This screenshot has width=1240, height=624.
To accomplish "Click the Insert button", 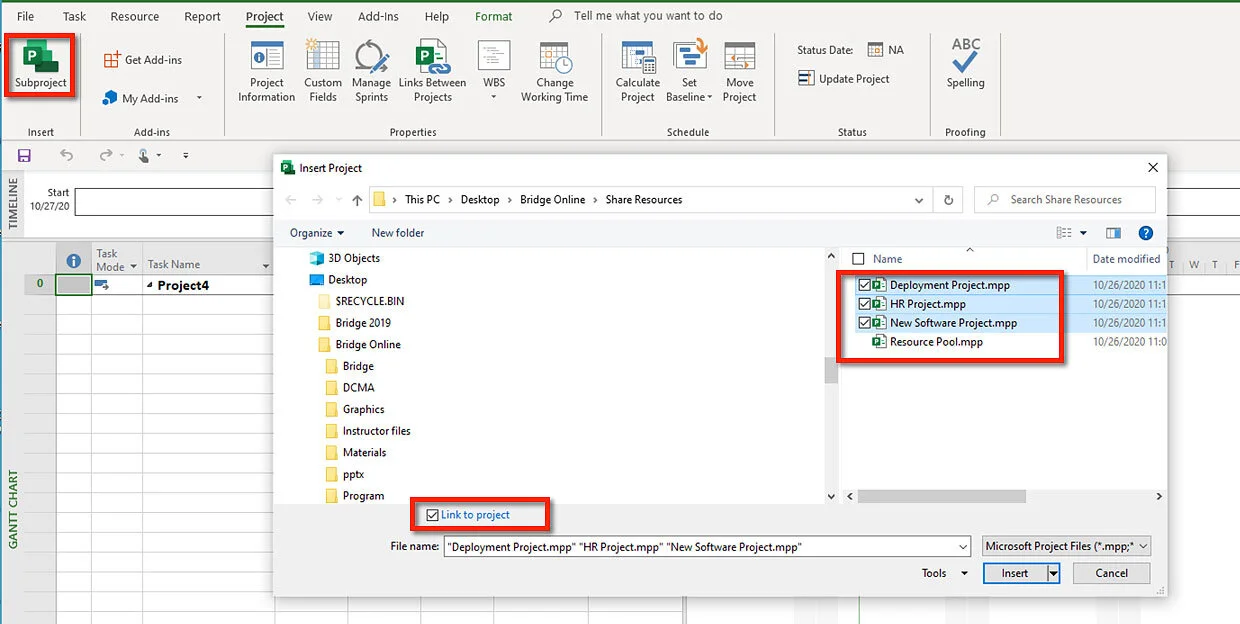I will tap(1015, 574).
